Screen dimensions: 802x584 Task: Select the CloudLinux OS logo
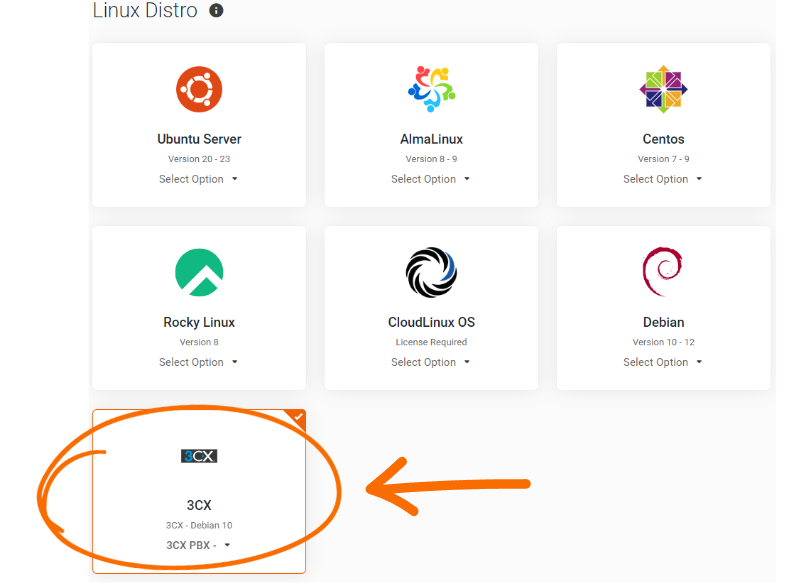(x=431, y=272)
